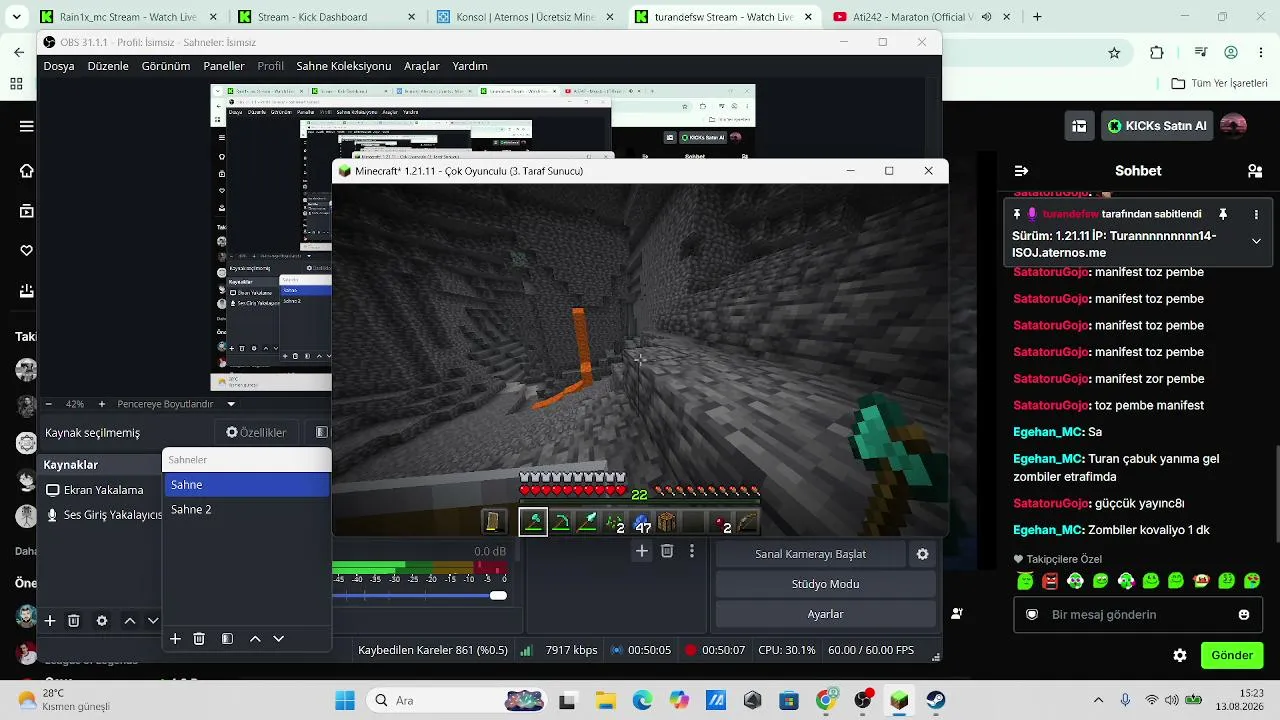Open Windows Start menu
The image size is (1280, 720).
click(x=345, y=700)
